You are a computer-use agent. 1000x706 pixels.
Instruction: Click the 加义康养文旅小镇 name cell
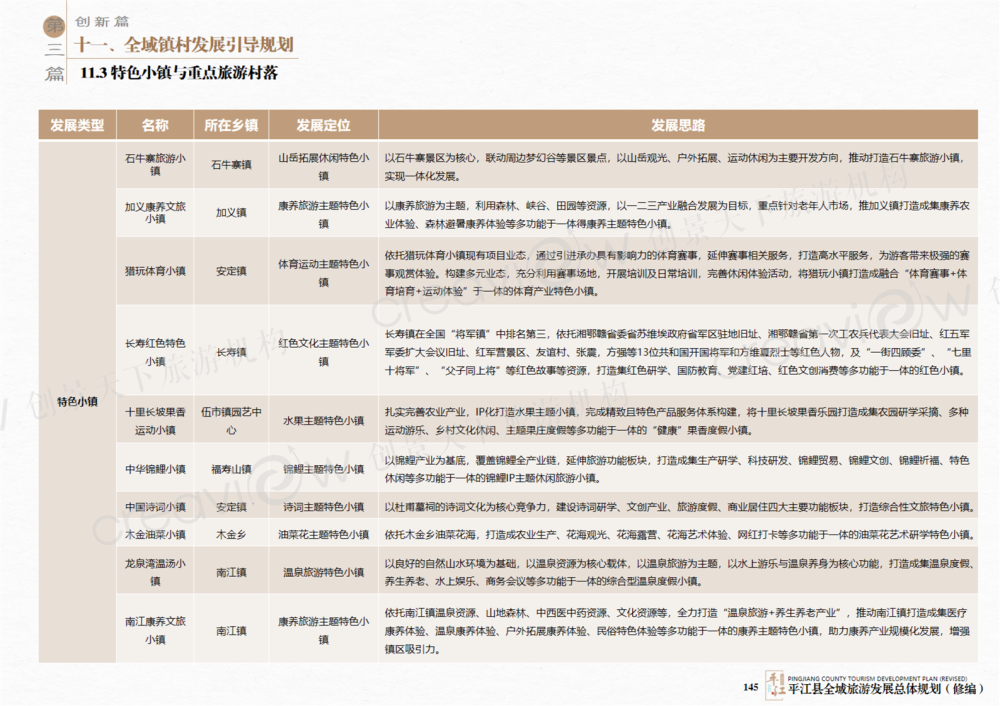[x=155, y=212]
